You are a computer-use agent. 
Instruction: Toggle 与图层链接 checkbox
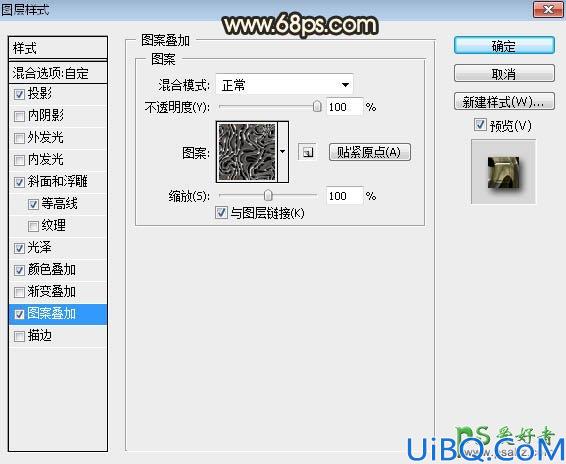pos(221,213)
